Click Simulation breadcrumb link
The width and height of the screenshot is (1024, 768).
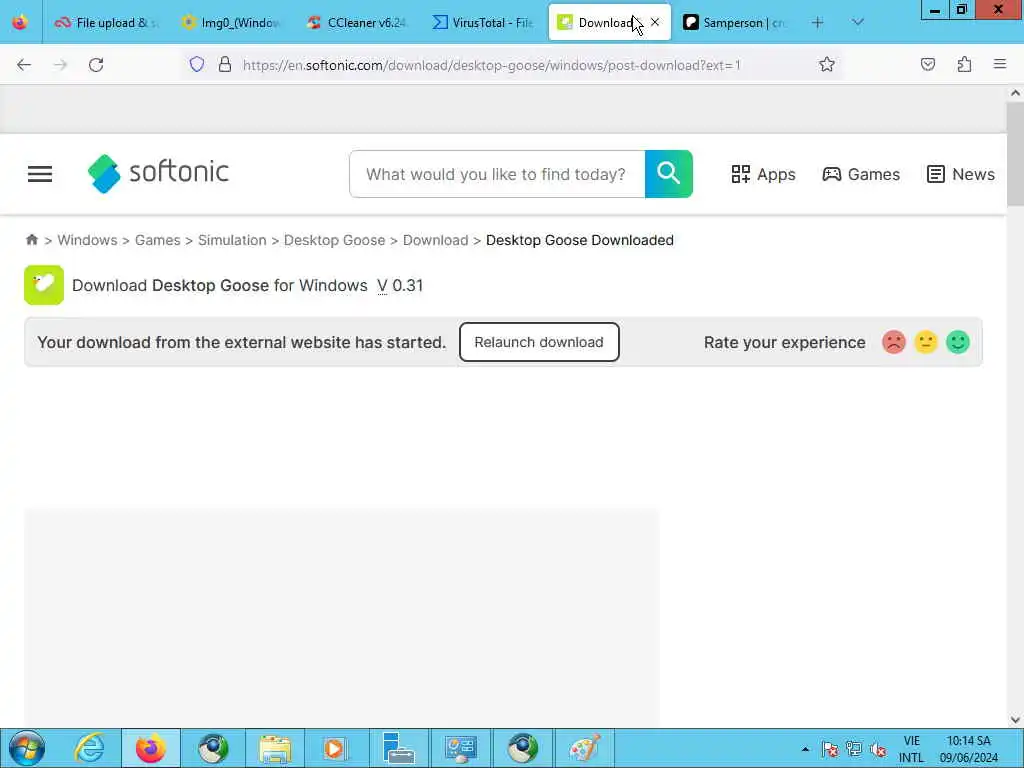click(232, 240)
